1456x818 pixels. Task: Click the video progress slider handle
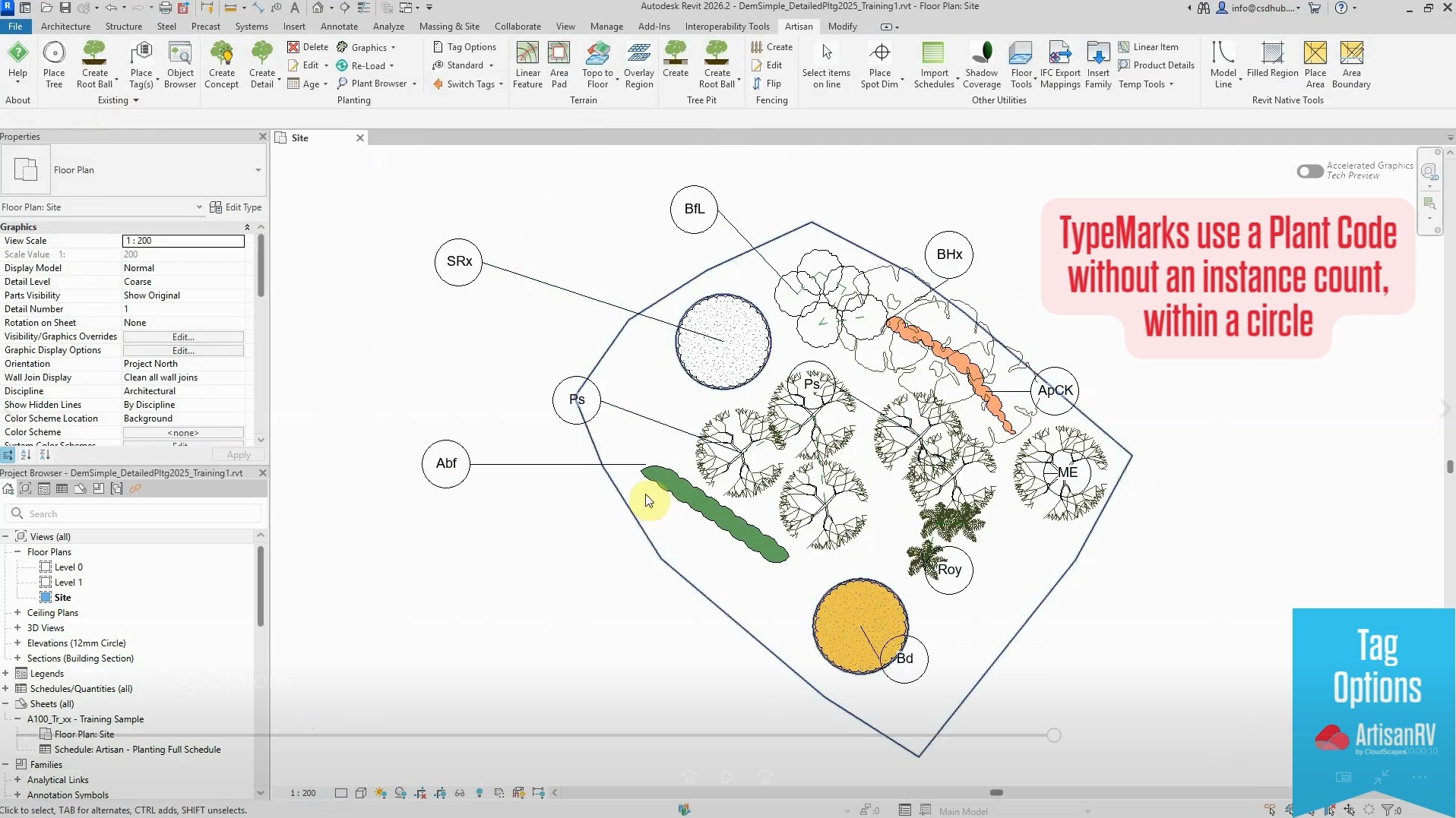pos(1053,735)
